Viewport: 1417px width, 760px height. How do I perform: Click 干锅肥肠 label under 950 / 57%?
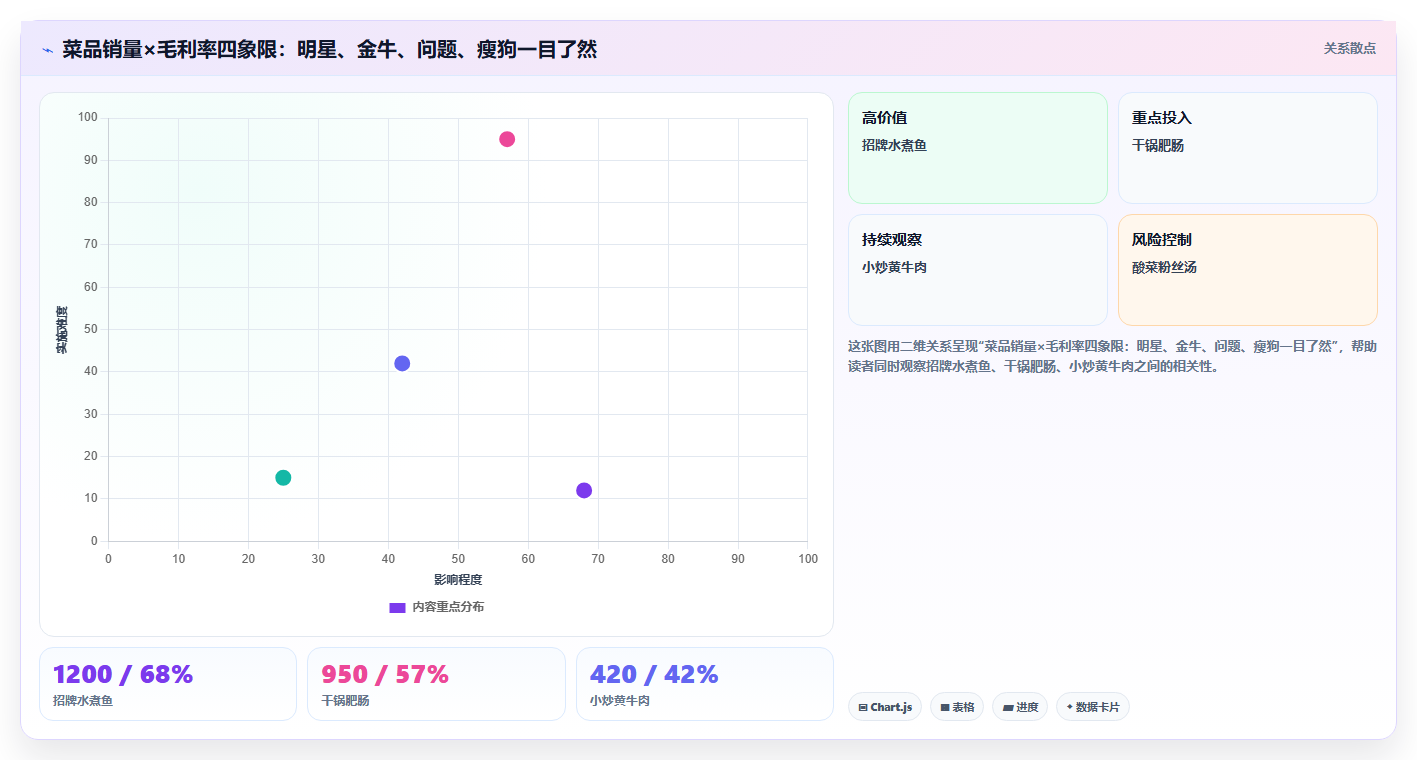pyautogui.click(x=345, y=701)
